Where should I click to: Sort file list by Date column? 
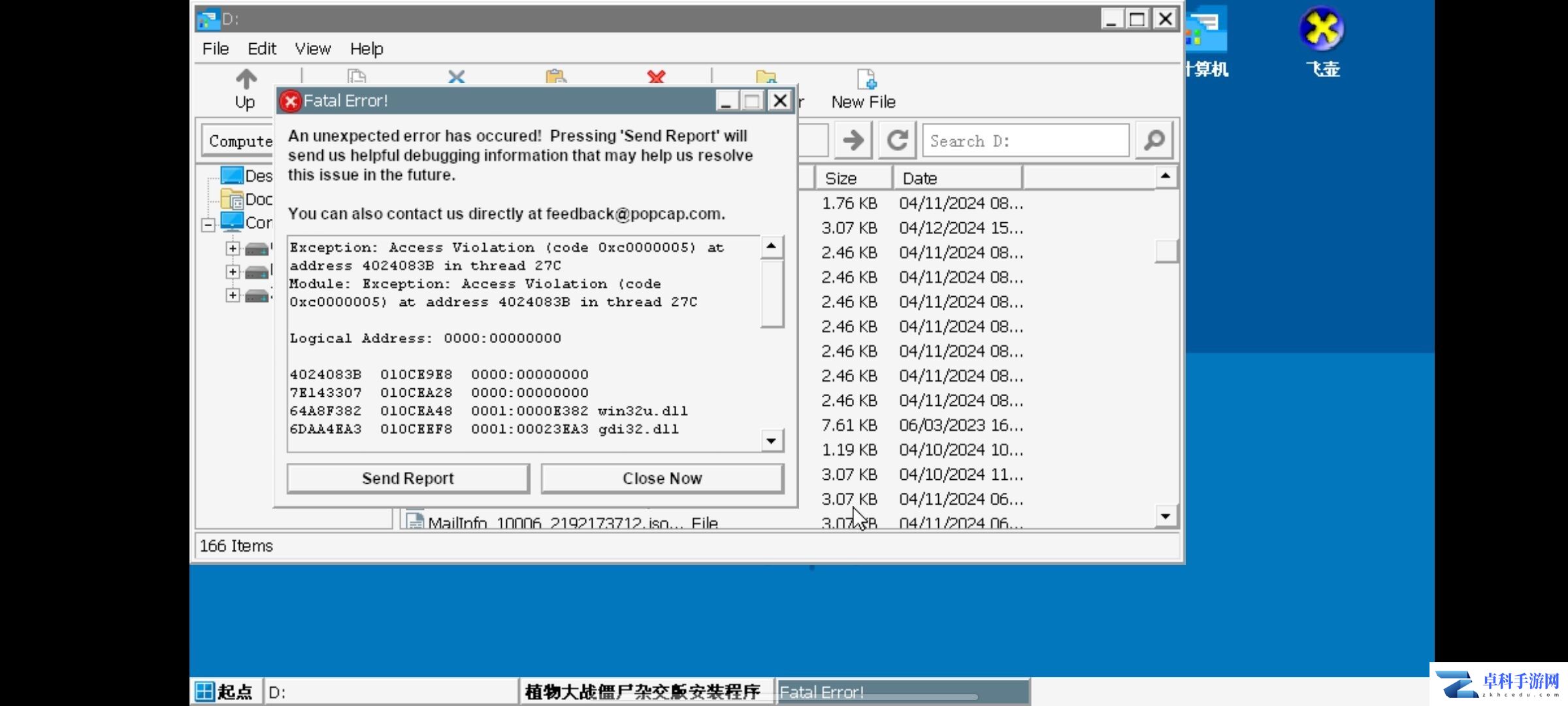(957, 178)
